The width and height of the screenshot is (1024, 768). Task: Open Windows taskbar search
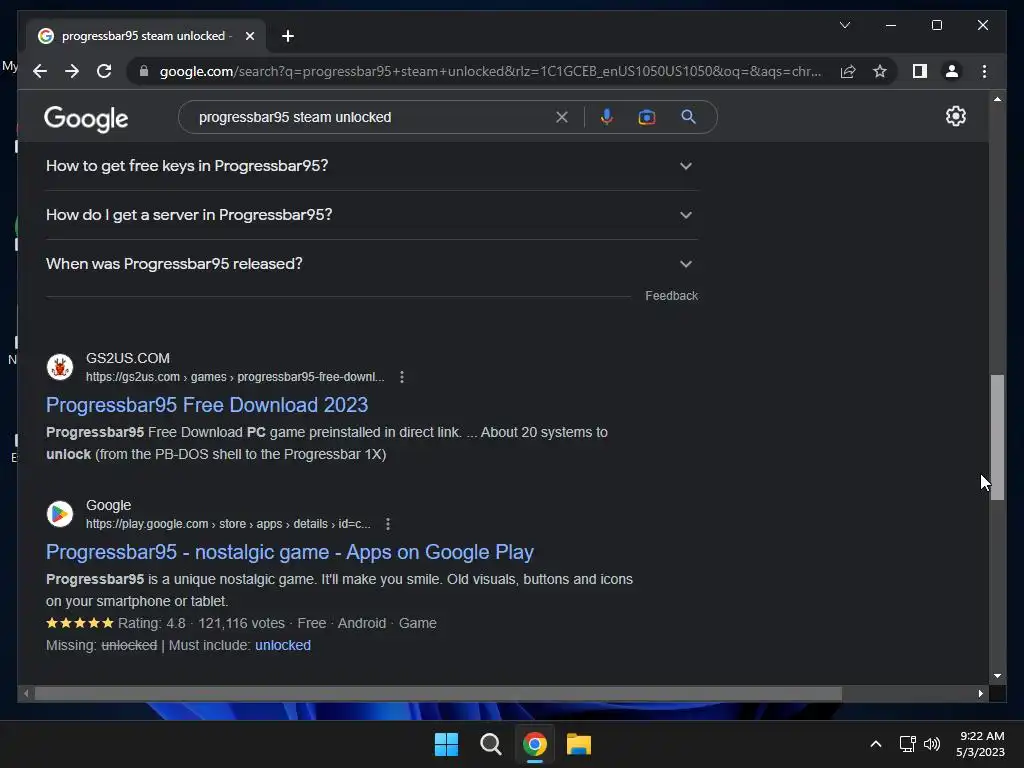point(490,744)
